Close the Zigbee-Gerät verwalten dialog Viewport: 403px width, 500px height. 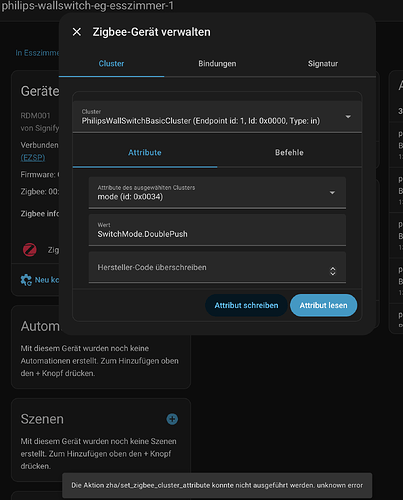[x=77, y=32]
